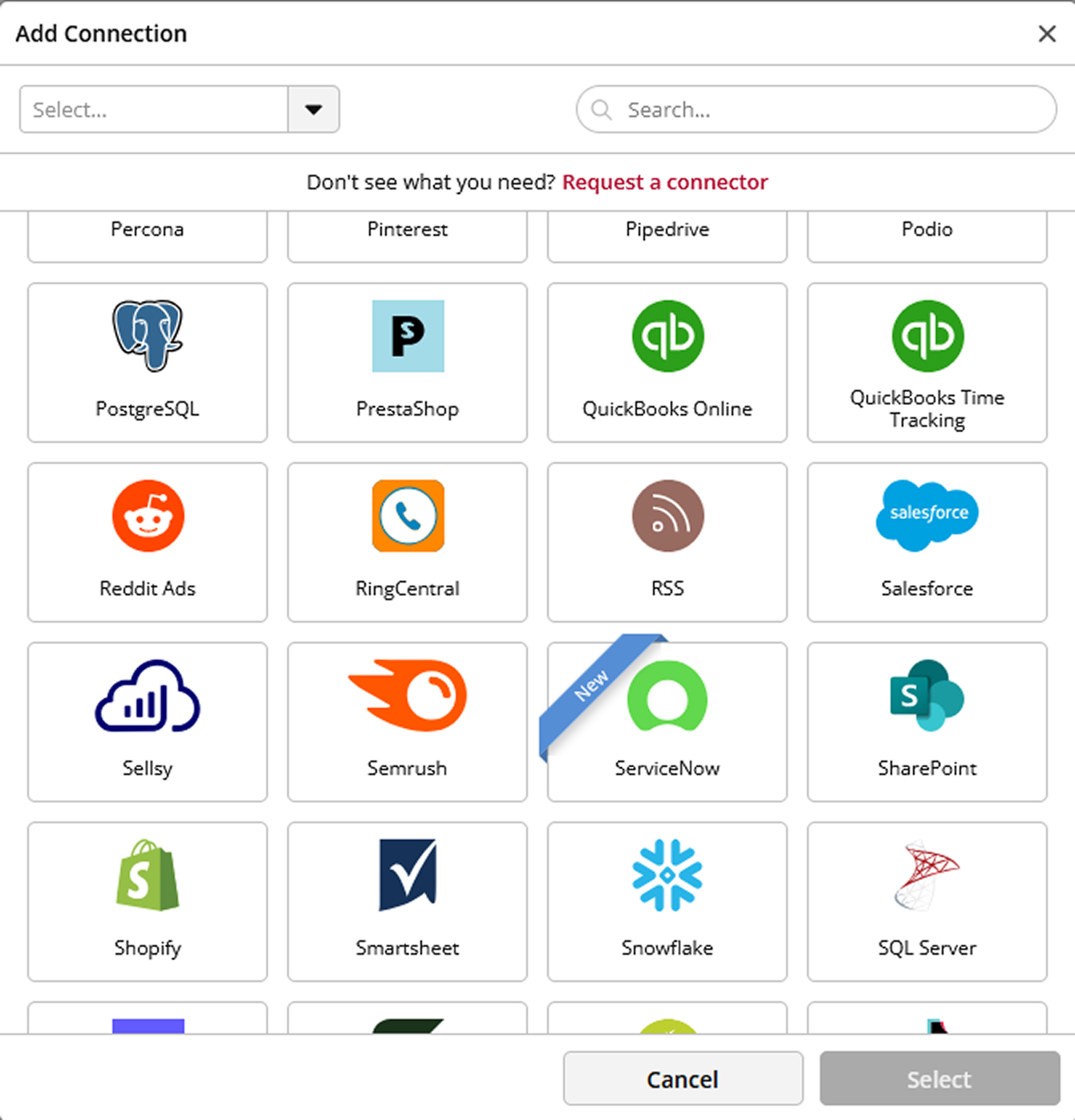
Task: Close the Add Connection dialog
Action: pos(1047,34)
